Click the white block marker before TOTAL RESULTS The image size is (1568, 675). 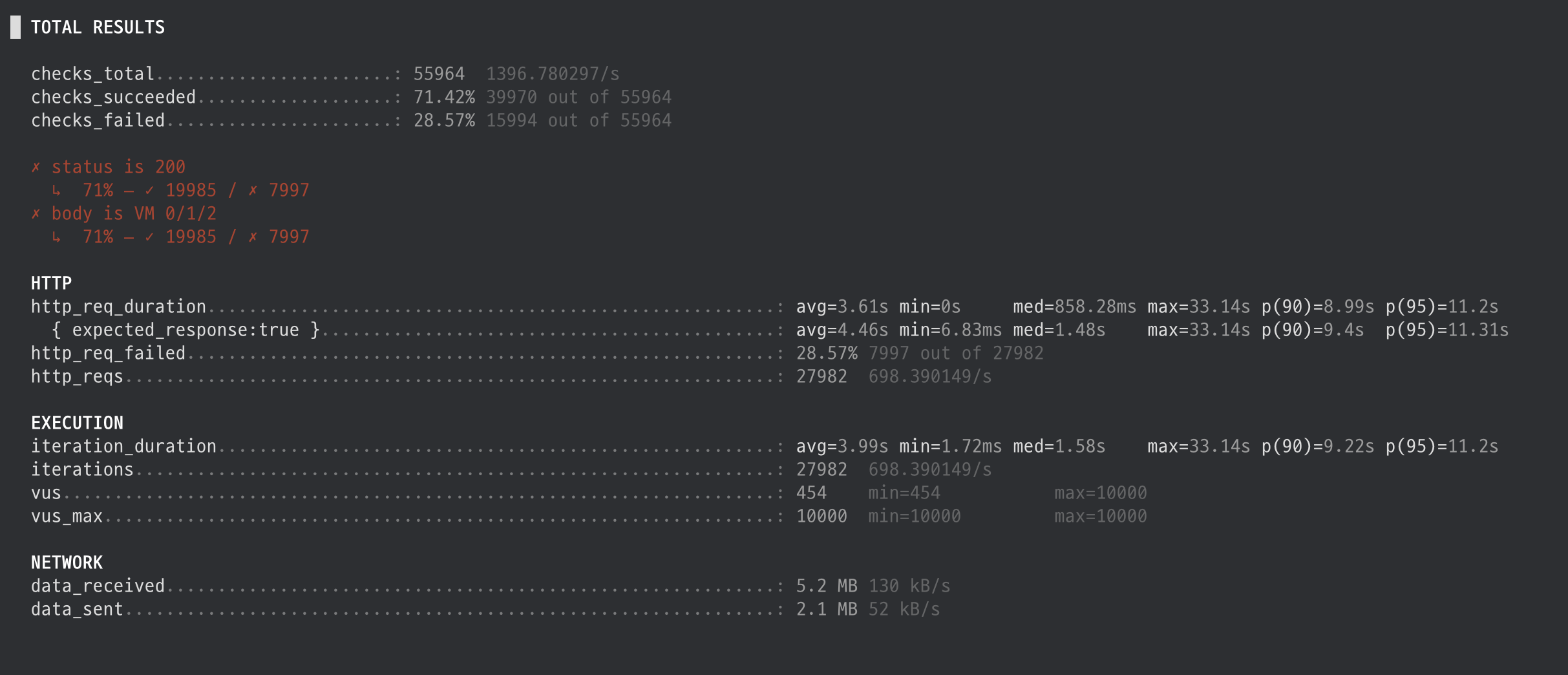click(16, 27)
